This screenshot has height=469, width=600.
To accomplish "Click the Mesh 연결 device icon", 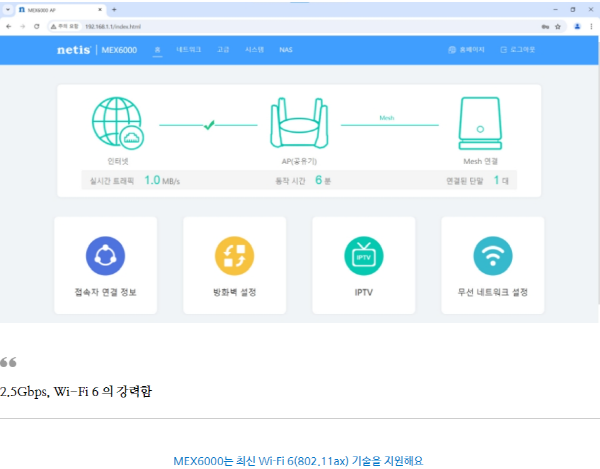I will point(480,123).
